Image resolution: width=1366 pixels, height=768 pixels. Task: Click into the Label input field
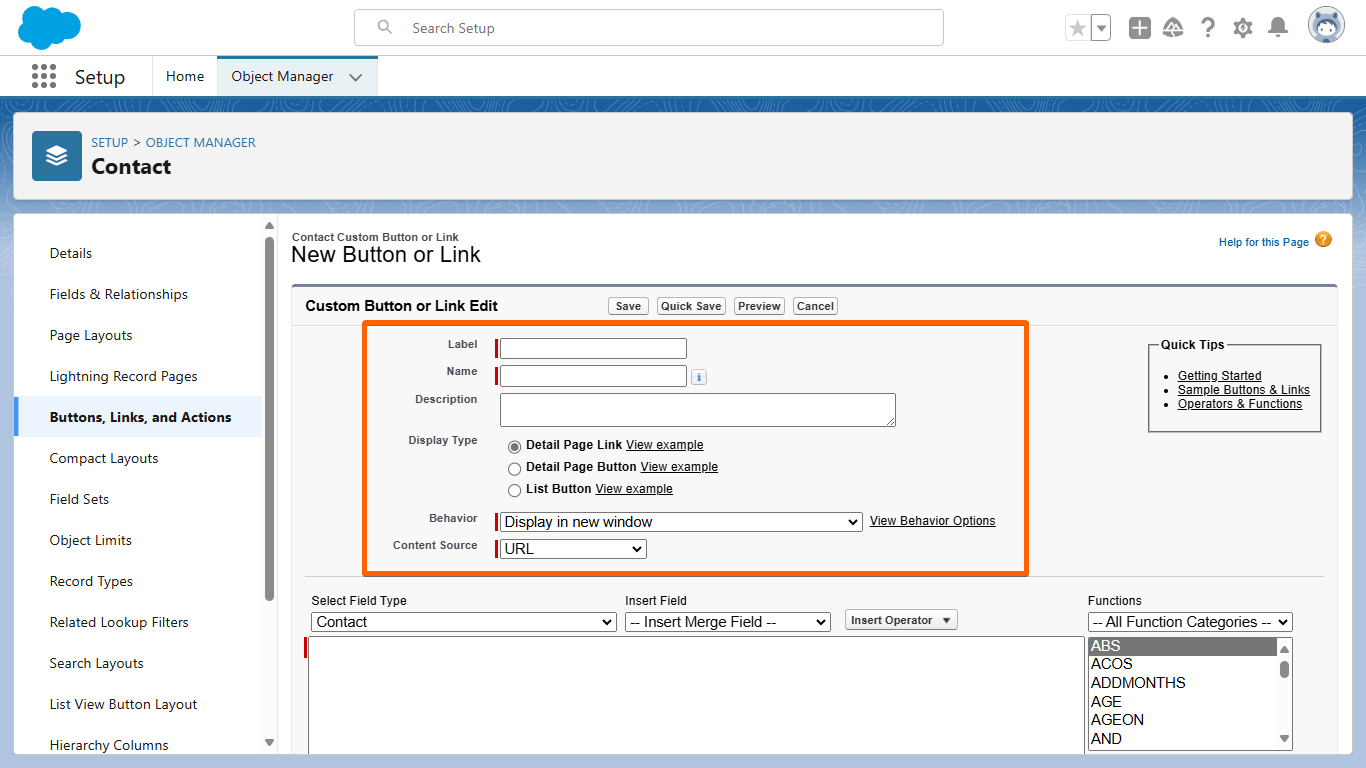pos(593,349)
